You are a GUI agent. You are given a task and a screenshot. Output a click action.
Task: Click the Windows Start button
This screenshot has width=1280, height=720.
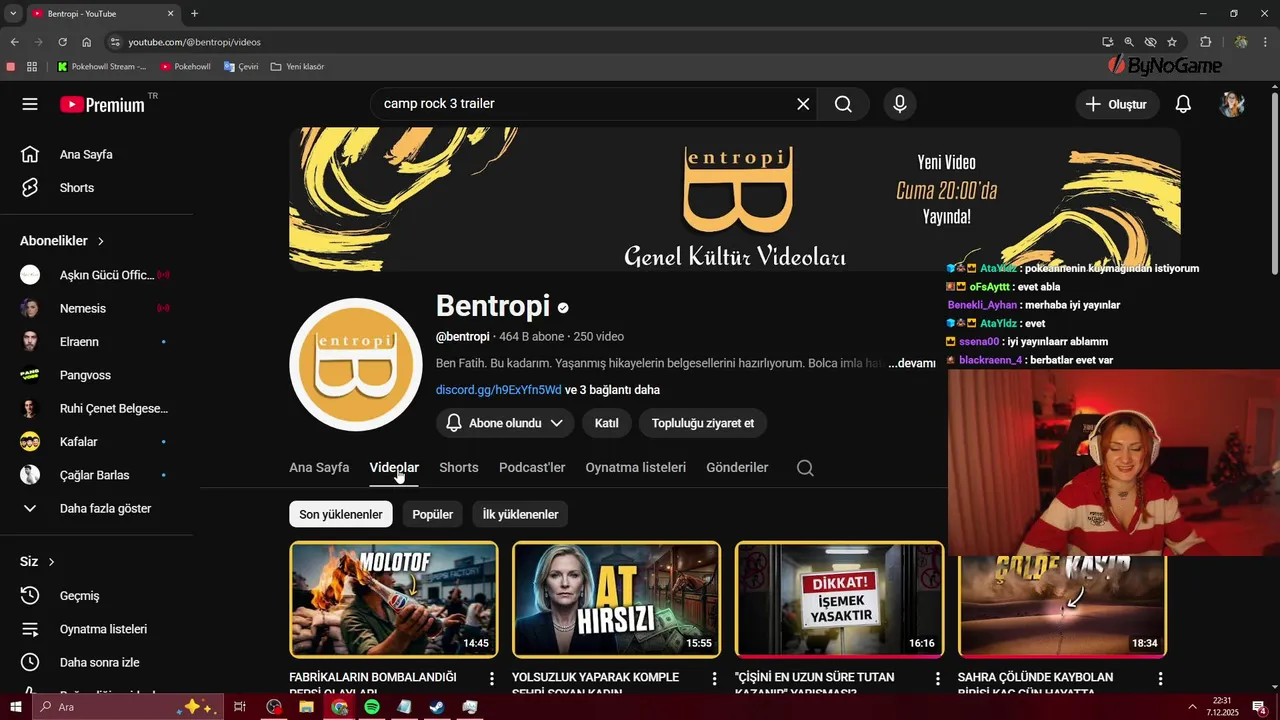[x=16, y=707]
